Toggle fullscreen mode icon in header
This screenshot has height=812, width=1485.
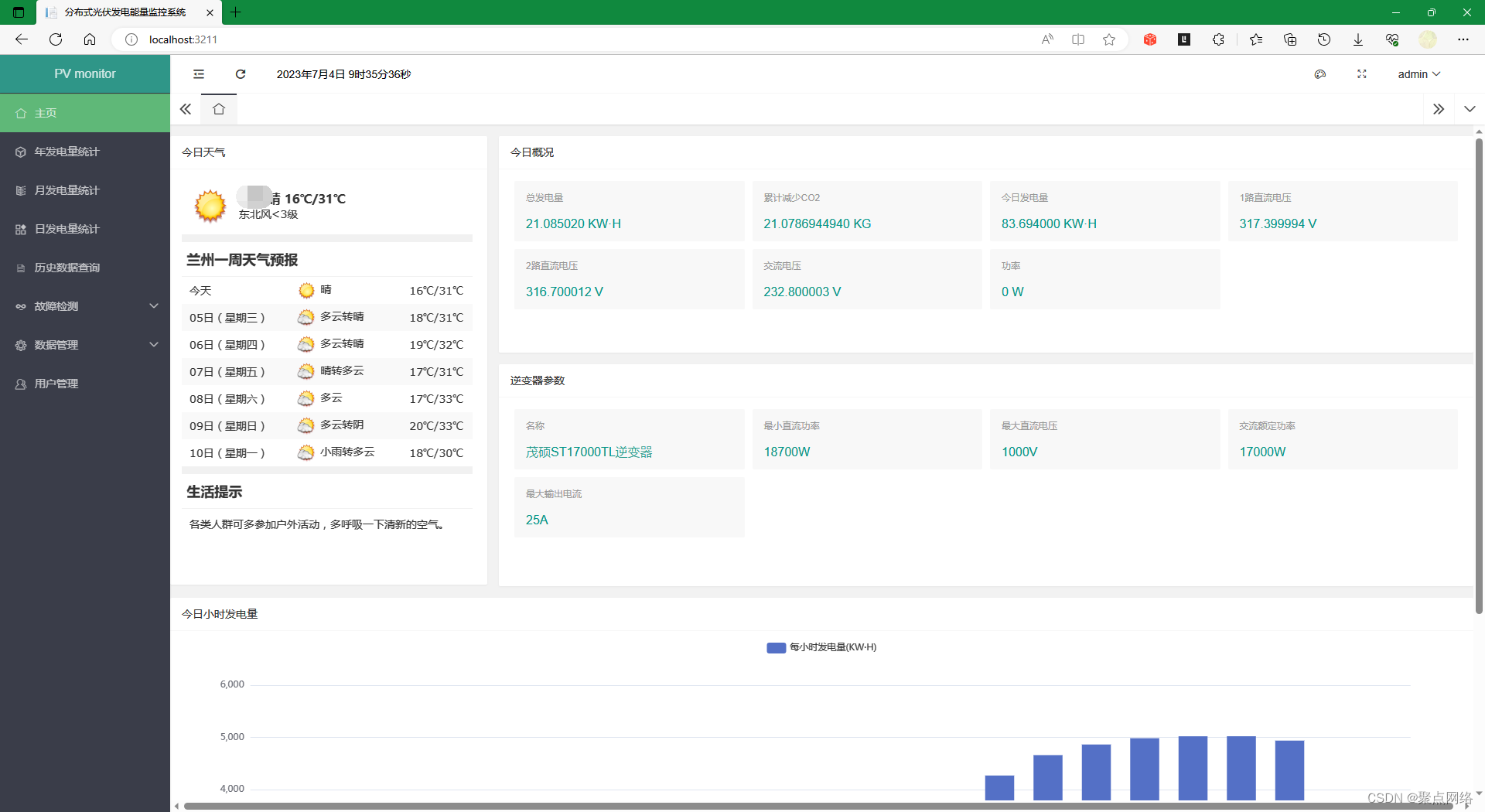(1362, 74)
